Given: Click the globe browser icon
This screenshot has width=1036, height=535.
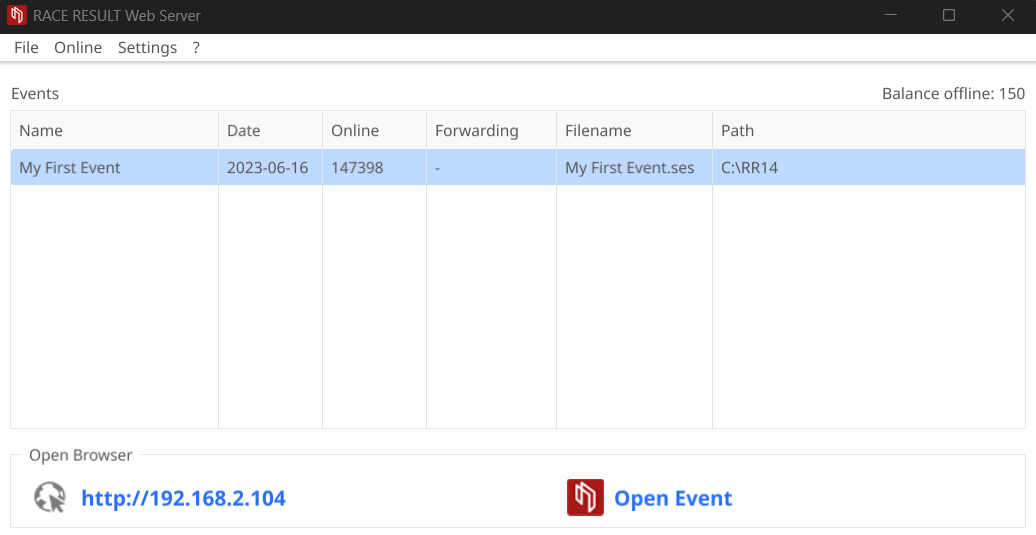Looking at the screenshot, I should tap(49, 498).
